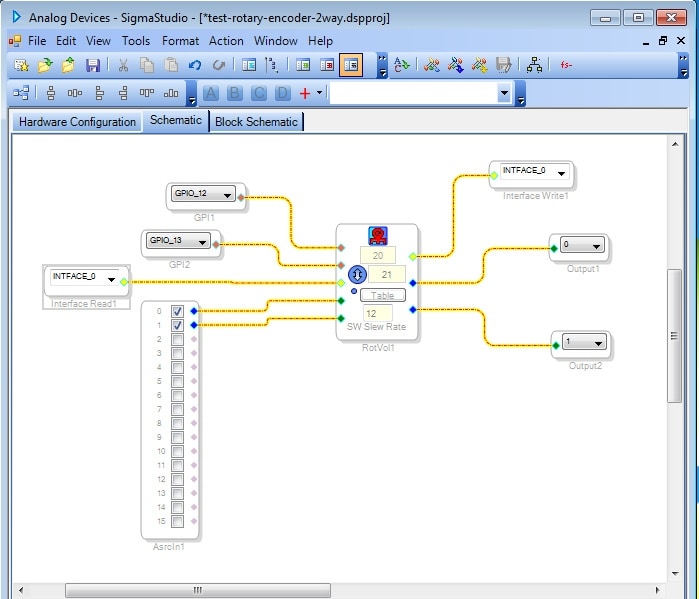Click the AC spell-check style toolbar icon
Screen dimensions: 699x599
[x=402, y=65]
